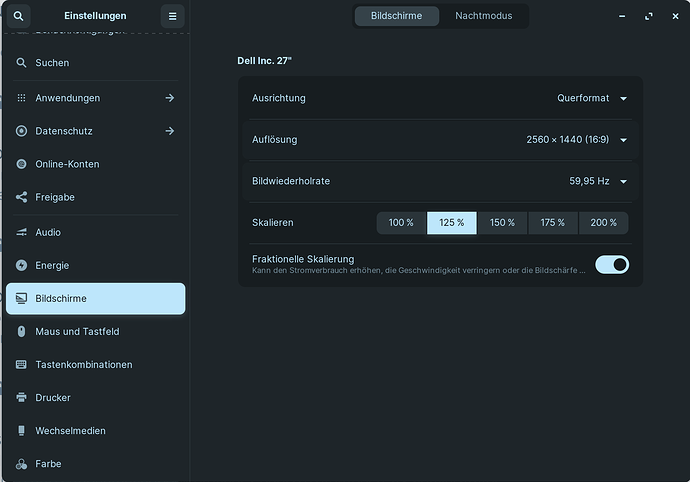This screenshot has width=690, height=482.
Task: Click the Freigabe share icon
Action: 21,197
